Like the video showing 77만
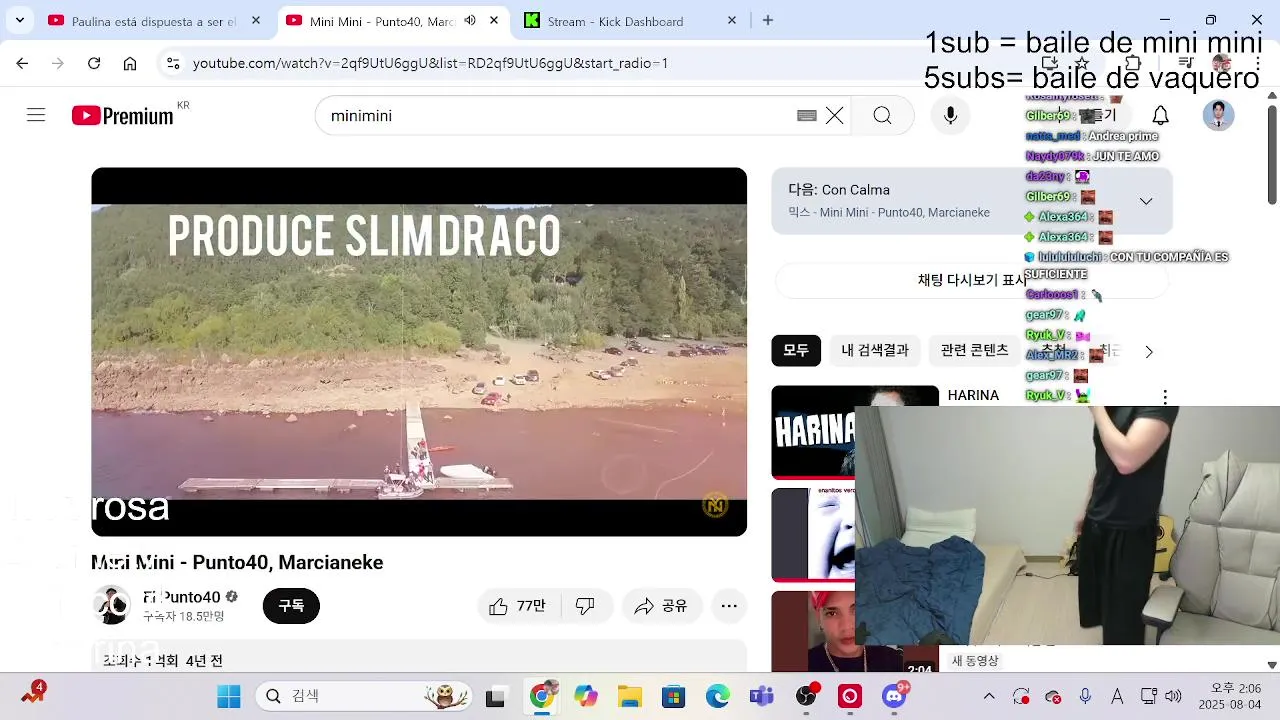This screenshot has height=720, width=1280. click(x=517, y=606)
